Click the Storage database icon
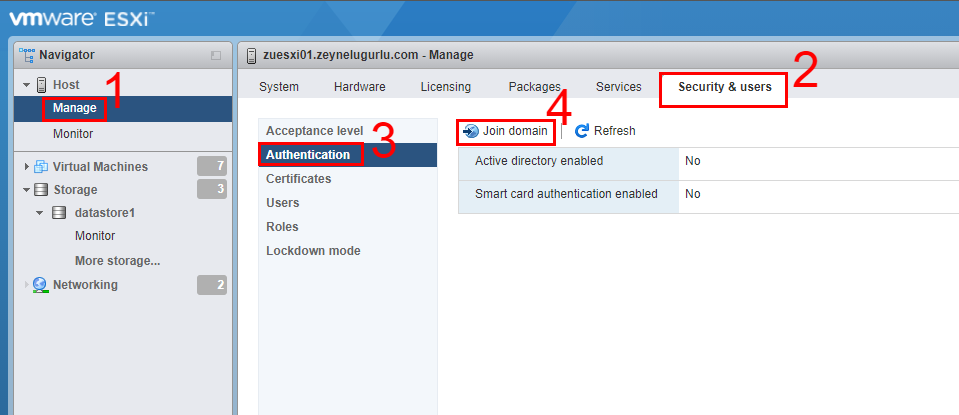The height and width of the screenshot is (415, 959). [41, 190]
